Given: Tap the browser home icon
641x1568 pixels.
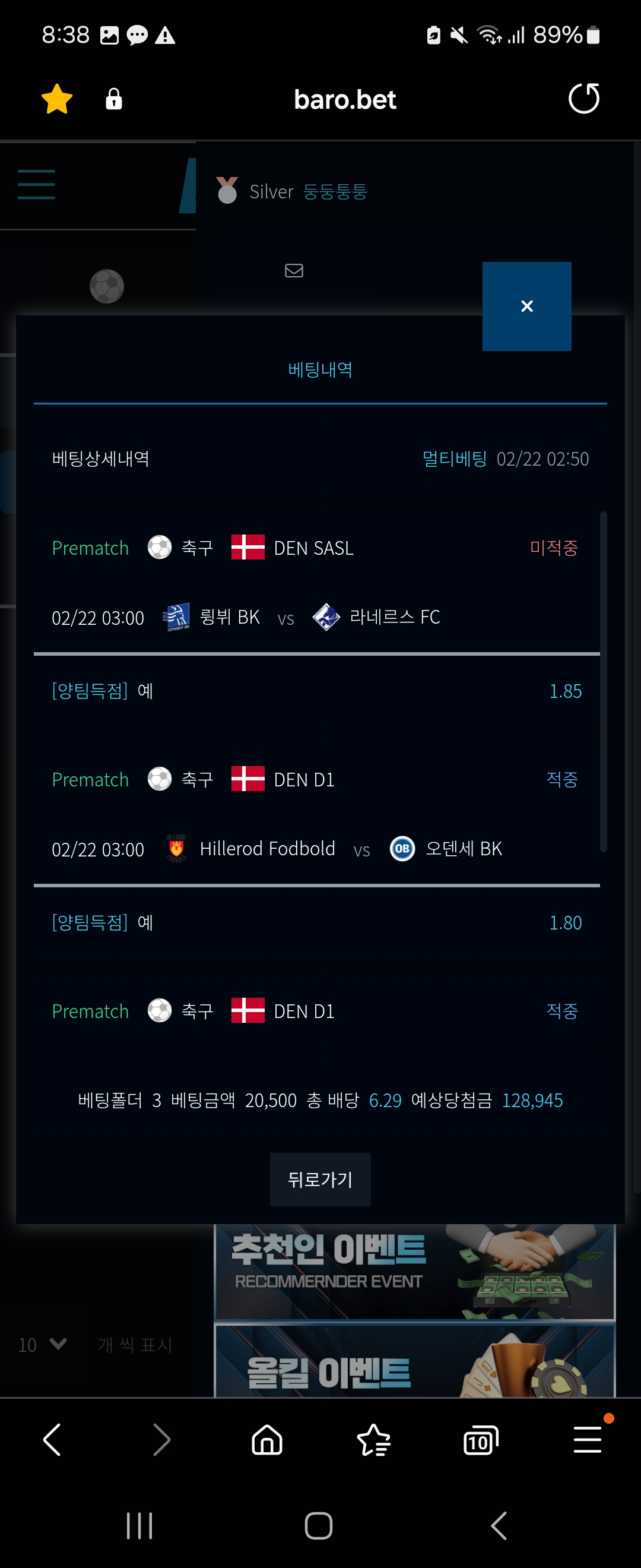Looking at the screenshot, I should (267, 1440).
